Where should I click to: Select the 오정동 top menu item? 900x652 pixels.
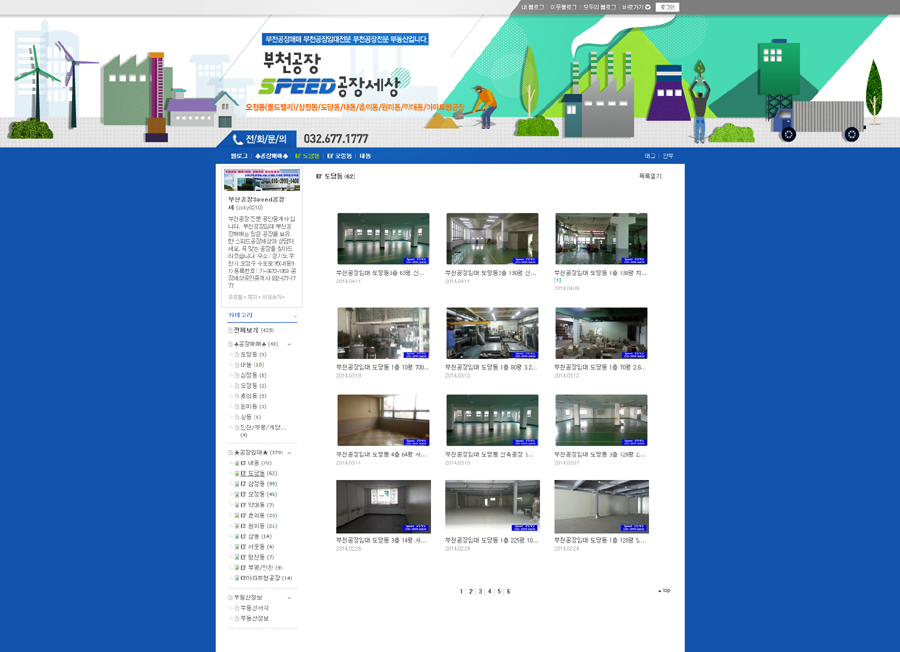339,156
